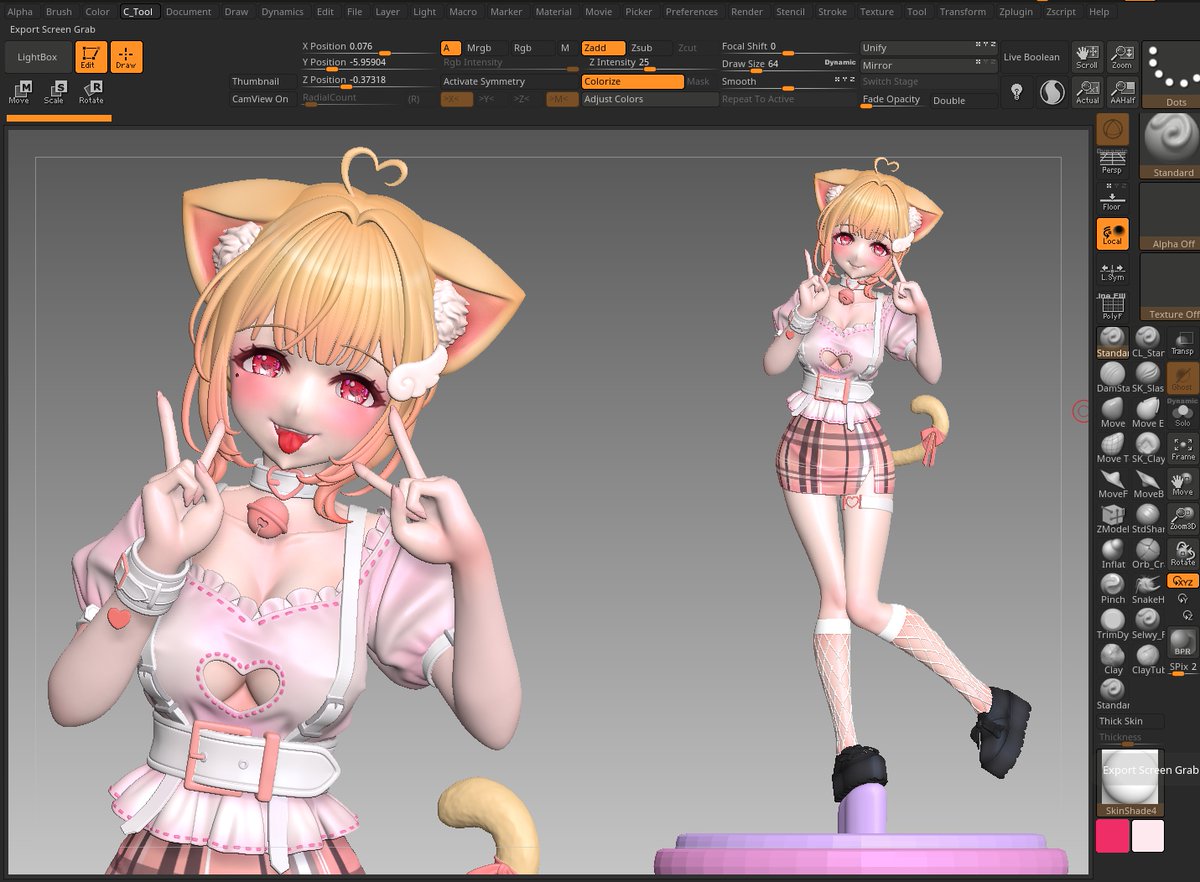This screenshot has height=882, width=1200.
Task: Run a BPR render
Action: [x=1182, y=643]
